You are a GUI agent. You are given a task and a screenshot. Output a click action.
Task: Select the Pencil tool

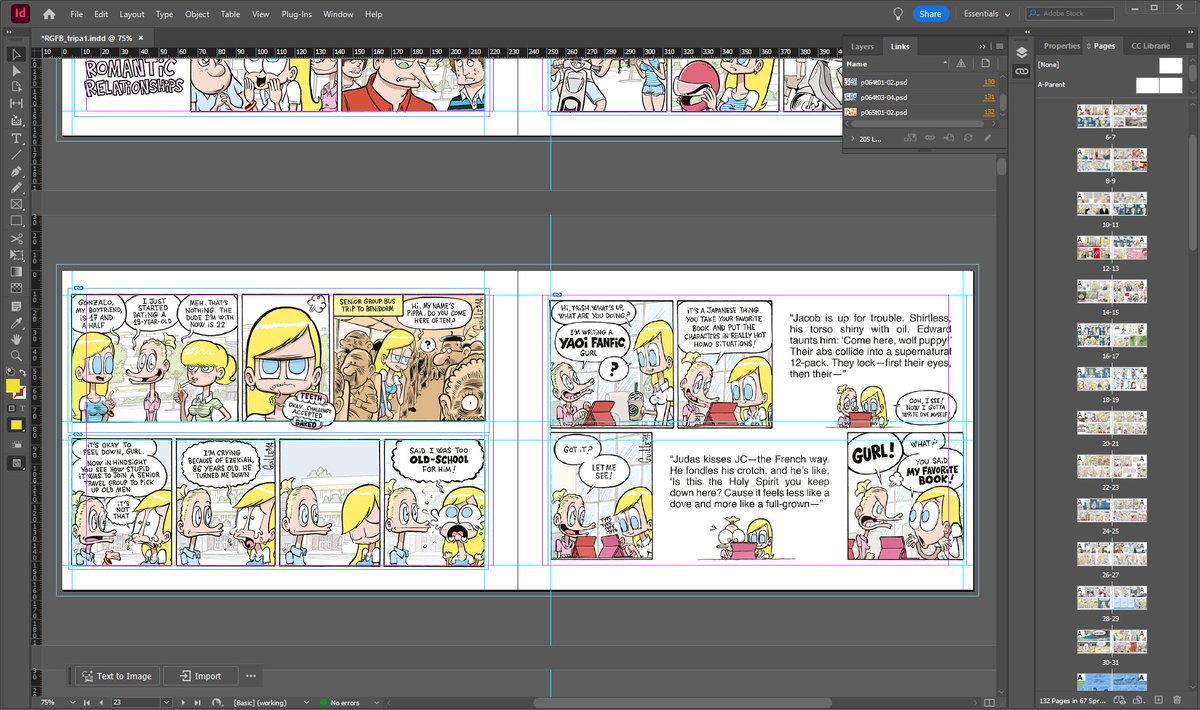pyautogui.click(x=16, y=187)
